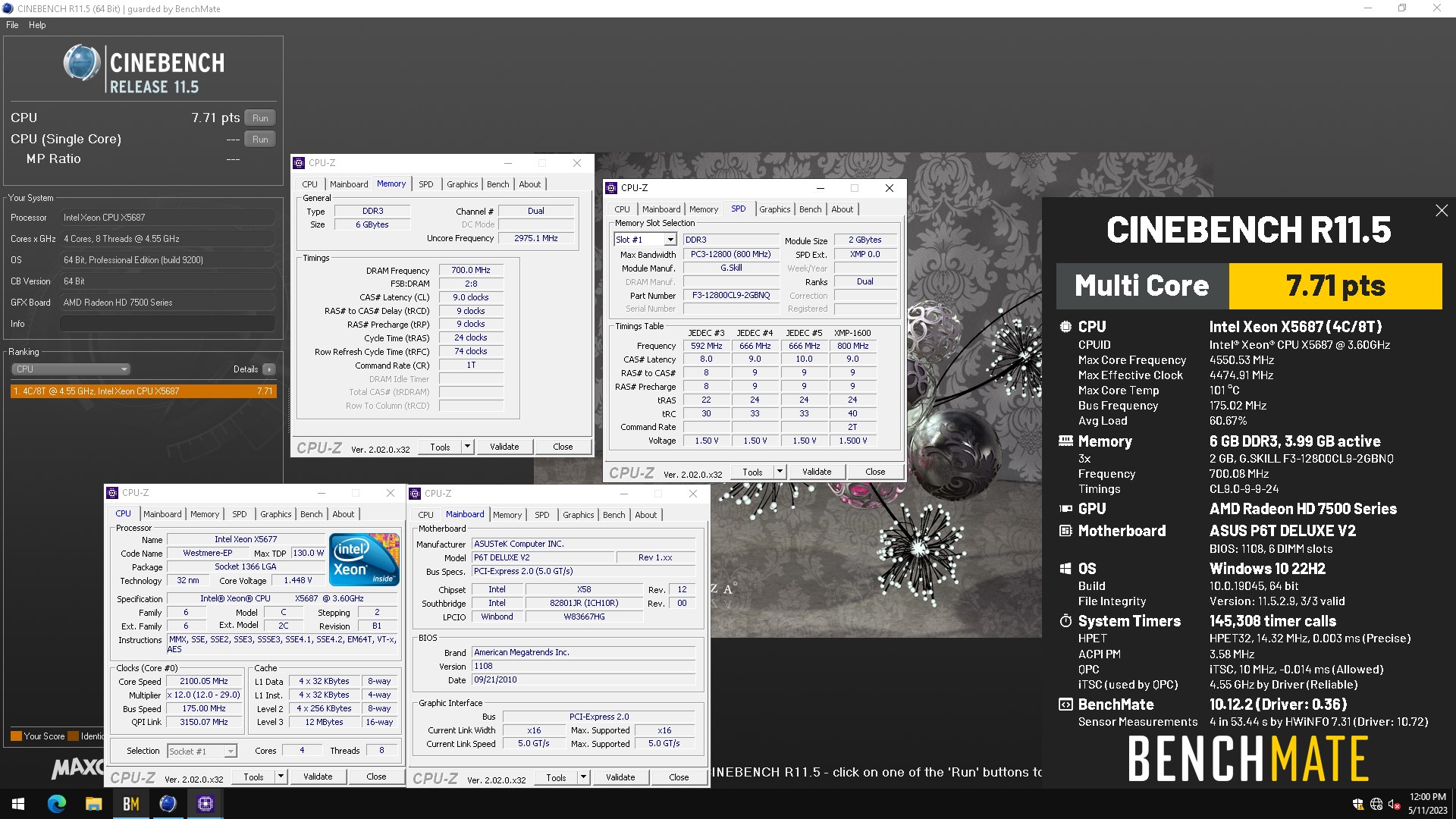Click Validate in Mainboard CPU-Z window

click(x=620, y=777)
